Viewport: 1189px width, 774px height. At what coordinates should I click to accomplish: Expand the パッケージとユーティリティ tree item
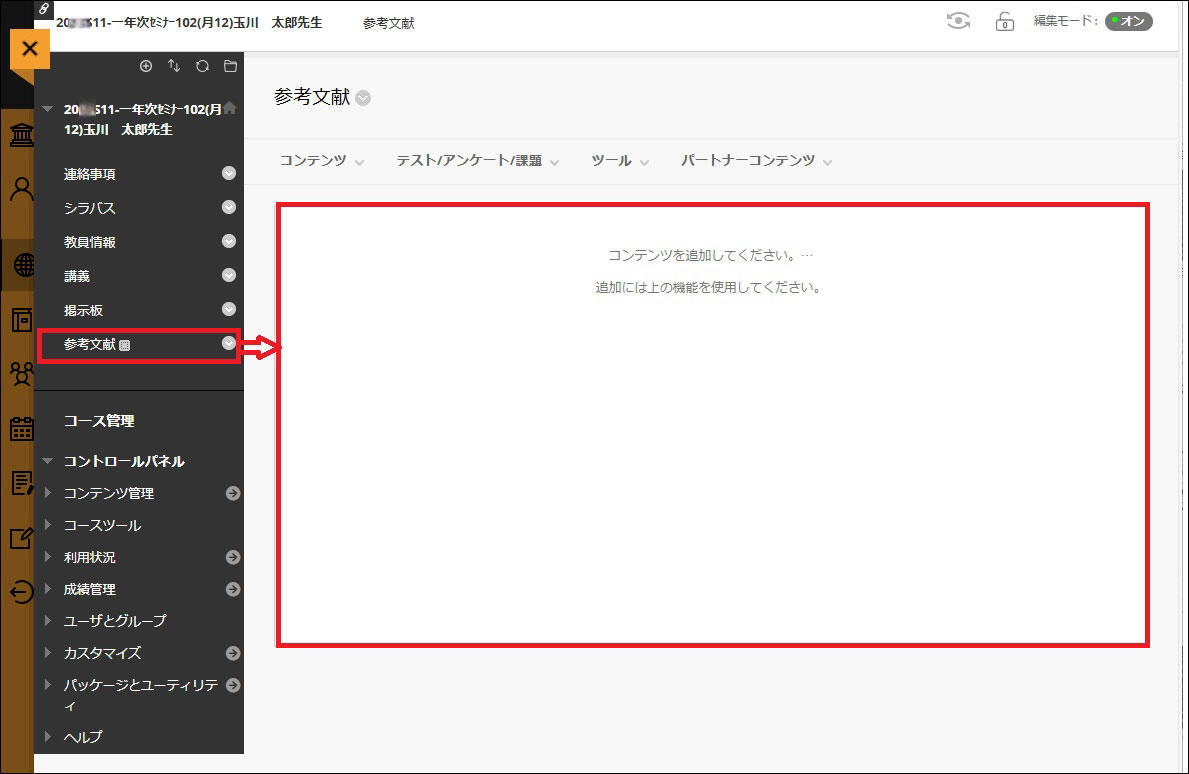(x=48, y=685)
